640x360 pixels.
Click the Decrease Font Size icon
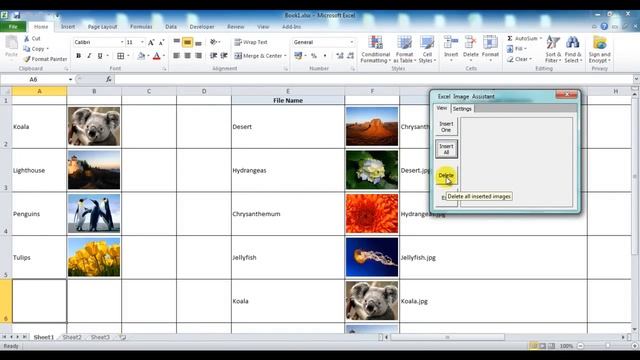click(x=162, y=42)
